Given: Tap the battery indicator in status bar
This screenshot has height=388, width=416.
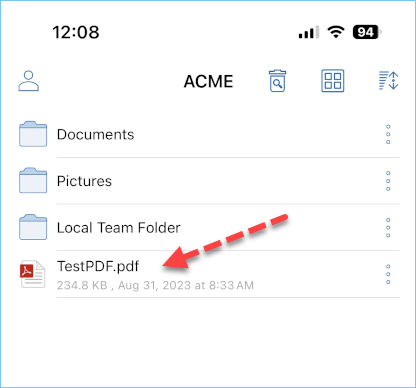Looking at the screenshot, I should click(x=367, y=32).
